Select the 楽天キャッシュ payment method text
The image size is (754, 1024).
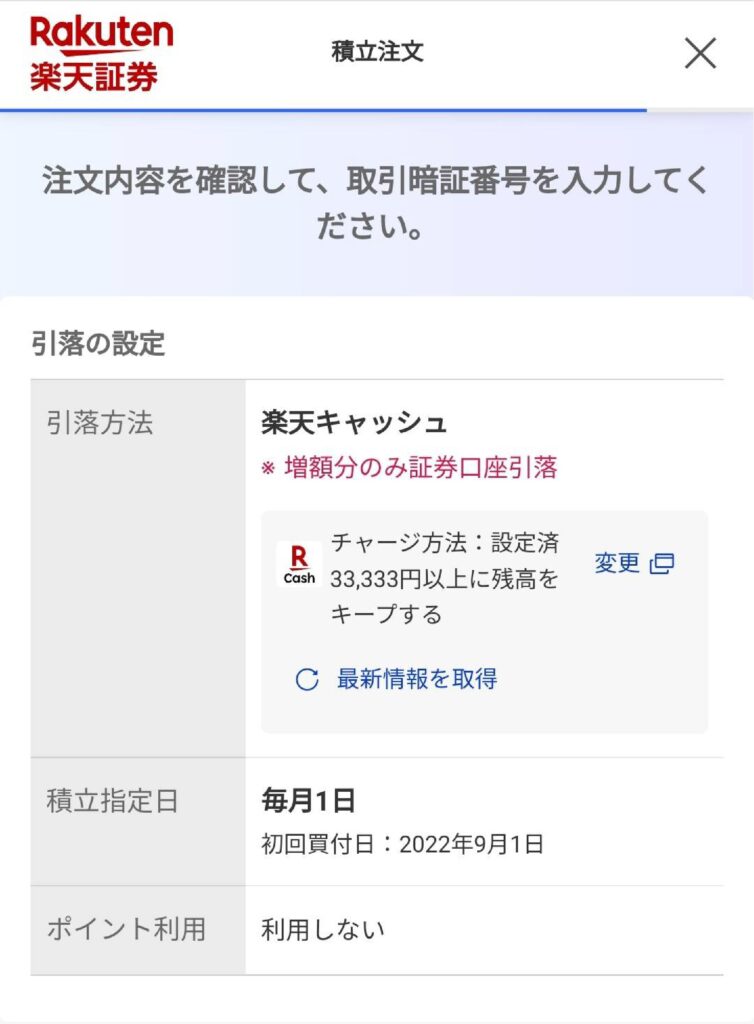click(354, 423)
